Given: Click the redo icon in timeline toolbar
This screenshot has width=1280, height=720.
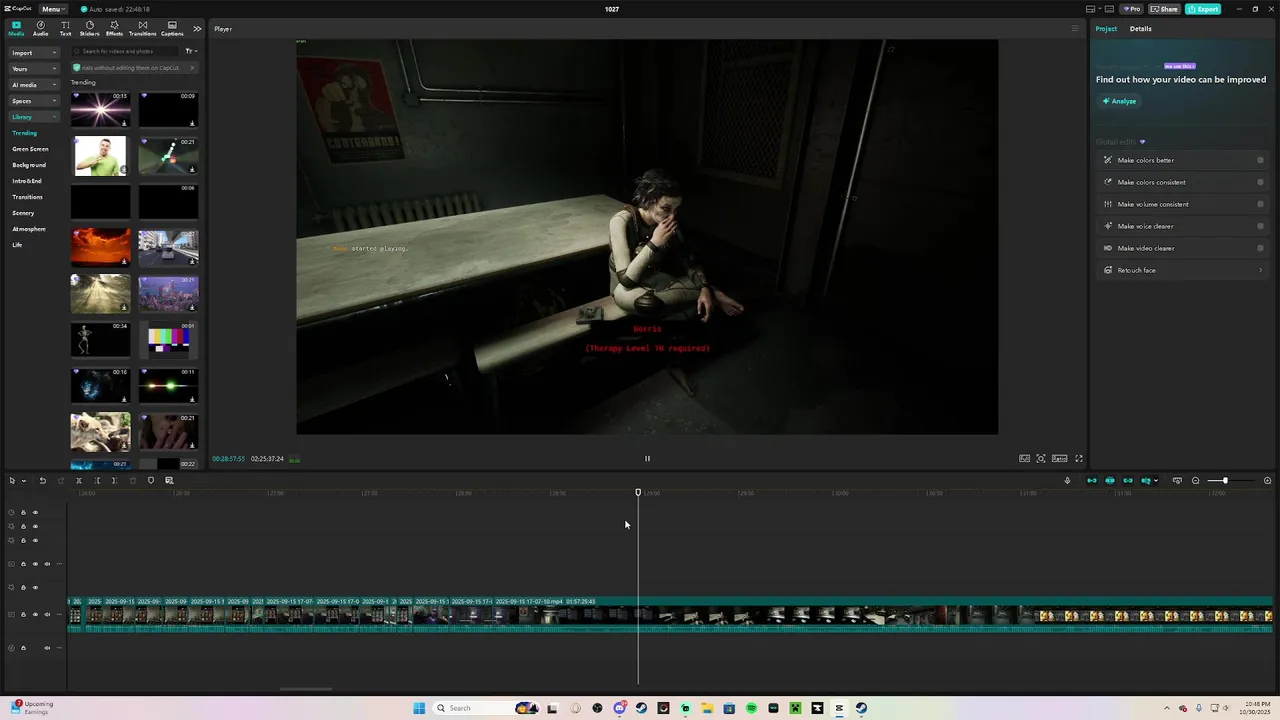Looking at the screenshot, I should (x=61, y=481).
